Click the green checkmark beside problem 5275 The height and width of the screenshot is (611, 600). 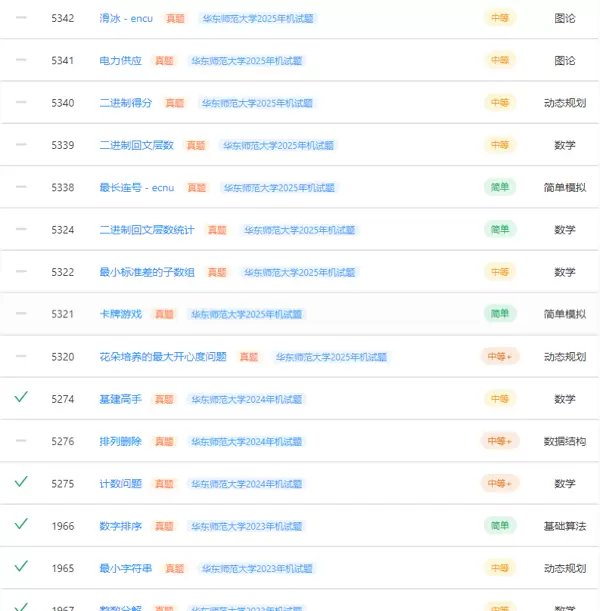[21, 483]
